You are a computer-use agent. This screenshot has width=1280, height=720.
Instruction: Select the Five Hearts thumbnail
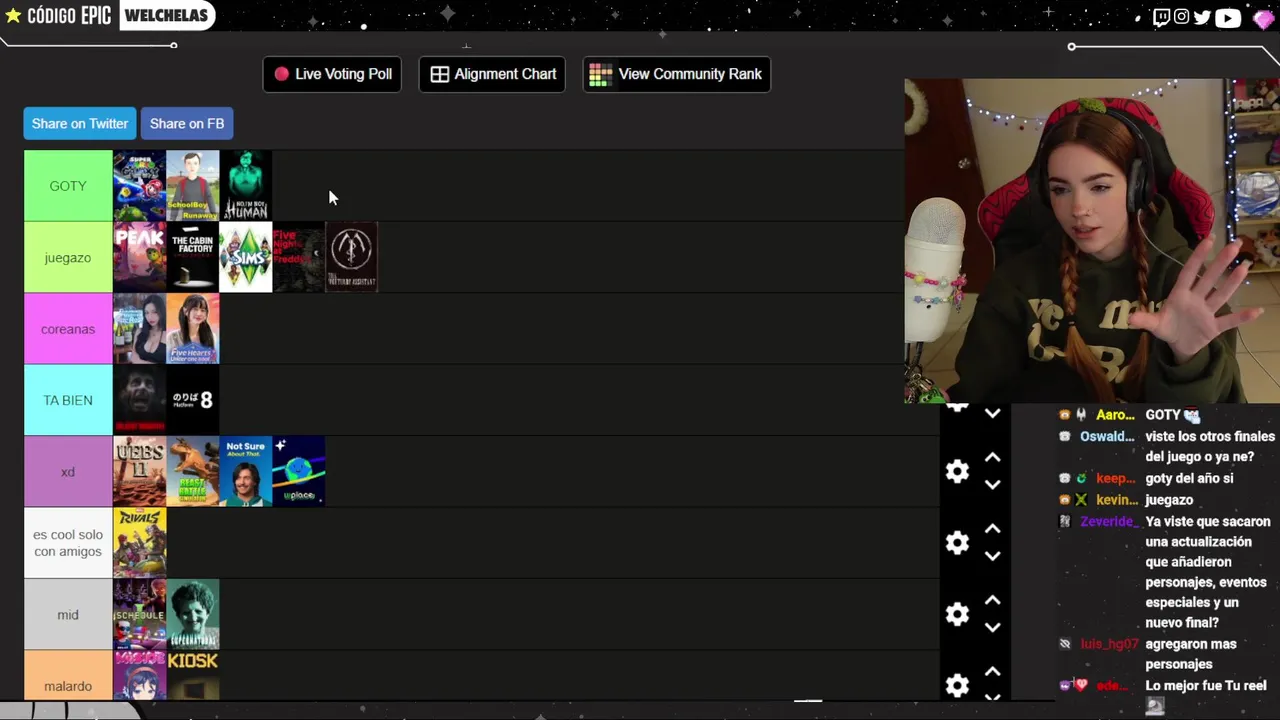192,329
